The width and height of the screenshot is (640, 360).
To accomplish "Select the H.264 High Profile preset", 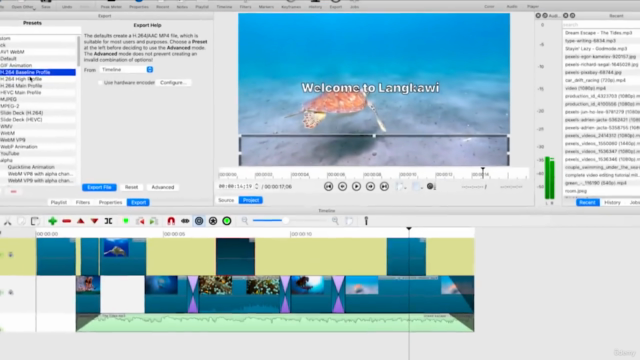I will [38, 79].
